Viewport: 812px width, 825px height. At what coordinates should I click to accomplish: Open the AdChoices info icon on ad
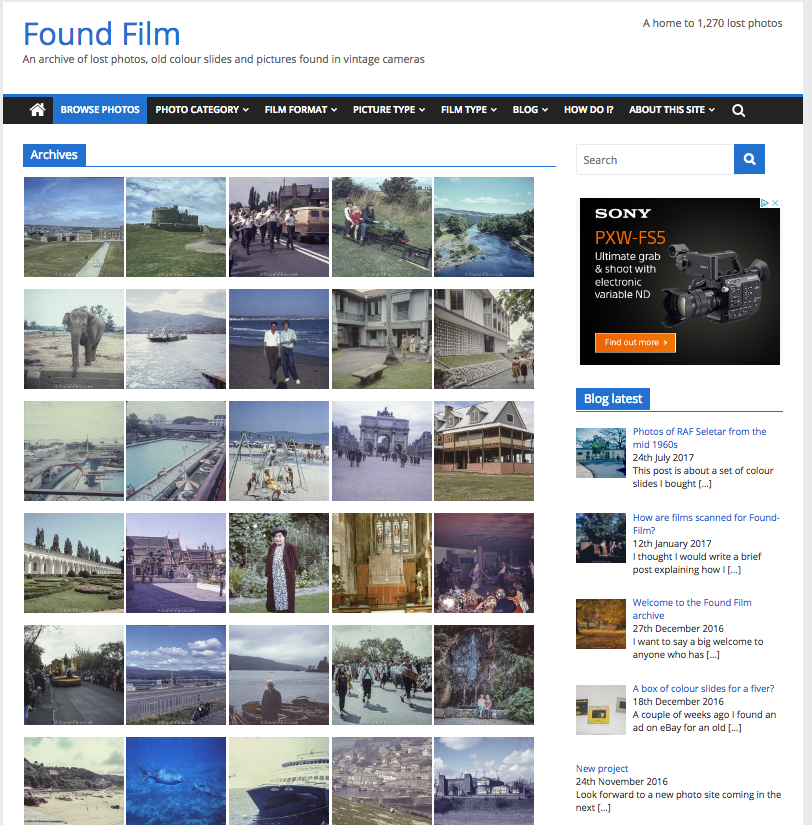coord(765,203)
